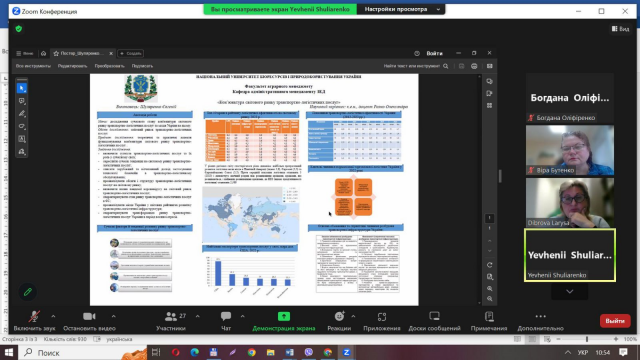Open Приложения apps icon
The width and height of the screenshot is (640, 360).
(x=382, y=317)
